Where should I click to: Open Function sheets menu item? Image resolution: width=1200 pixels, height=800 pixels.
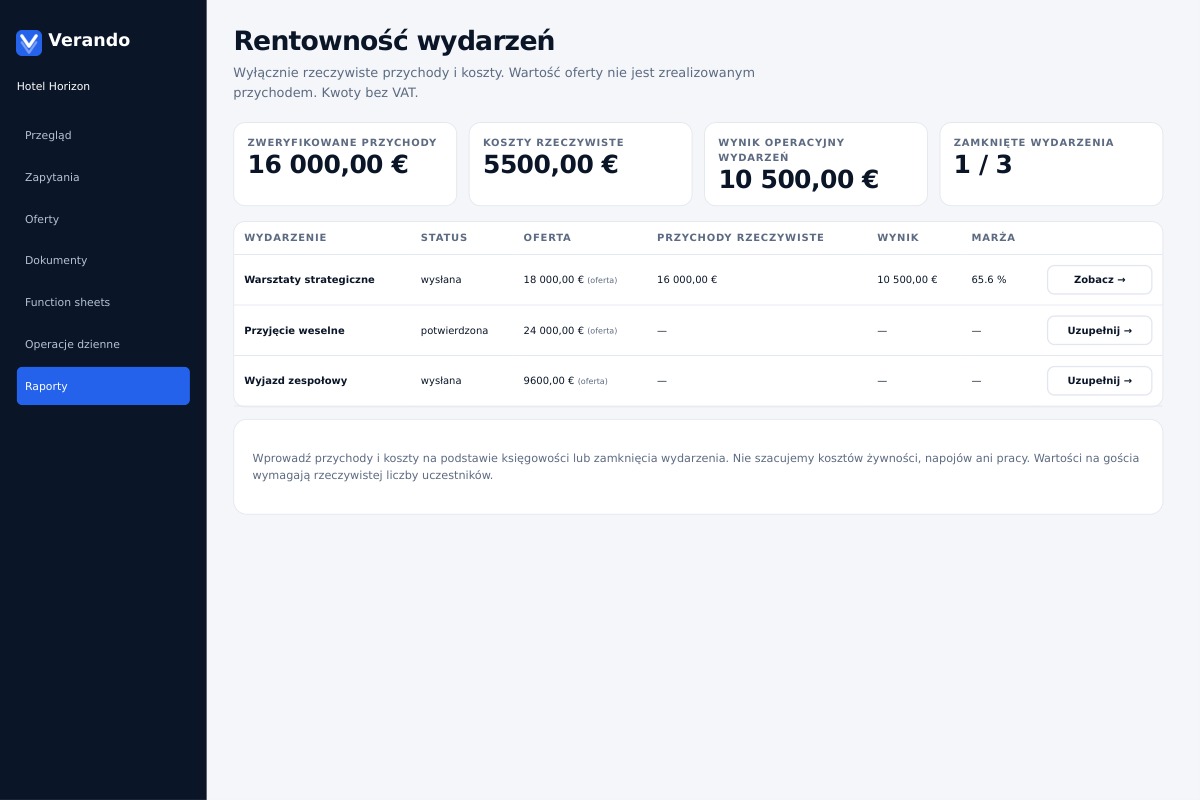103,302
